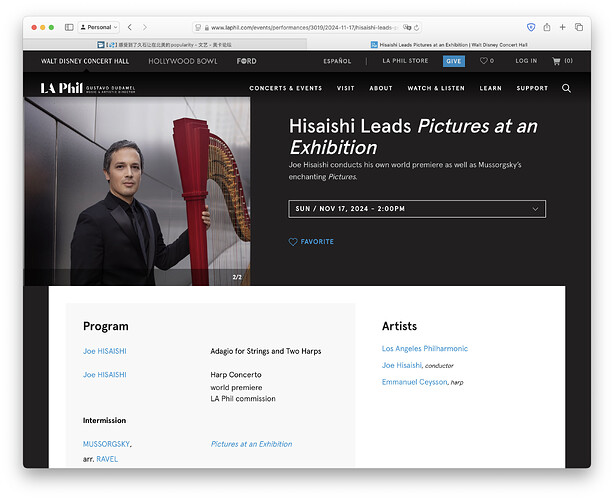Image resolution: width=615 pixels, height=500 pixels.
Task: Click the 'Harp Concerto' text
Action: pos(236,375)
